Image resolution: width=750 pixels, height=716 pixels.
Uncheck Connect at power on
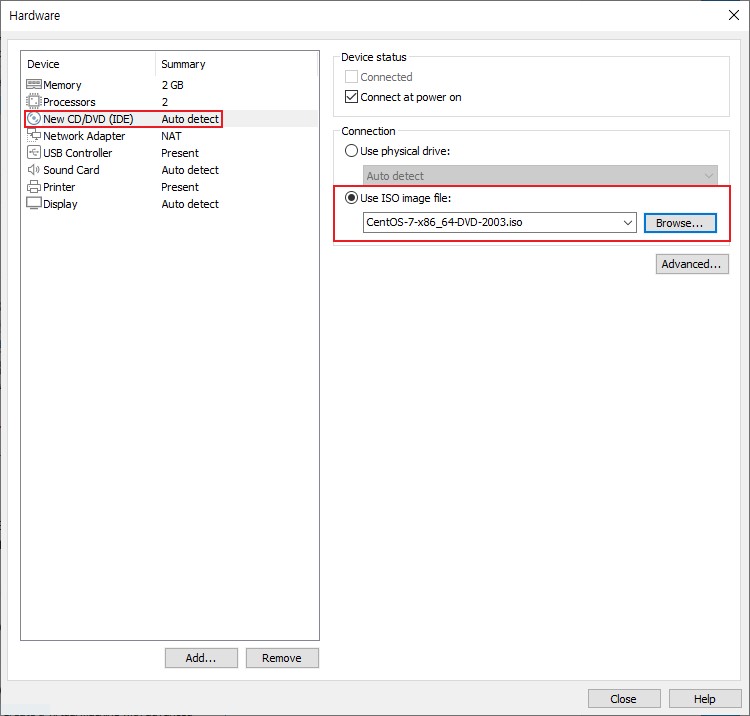pos(351,97)
